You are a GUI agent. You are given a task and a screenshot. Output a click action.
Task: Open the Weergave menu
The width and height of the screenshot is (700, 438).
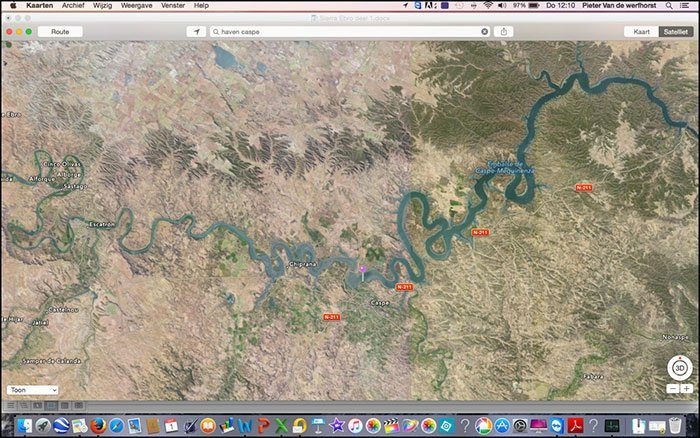click(x=136, y=5)
